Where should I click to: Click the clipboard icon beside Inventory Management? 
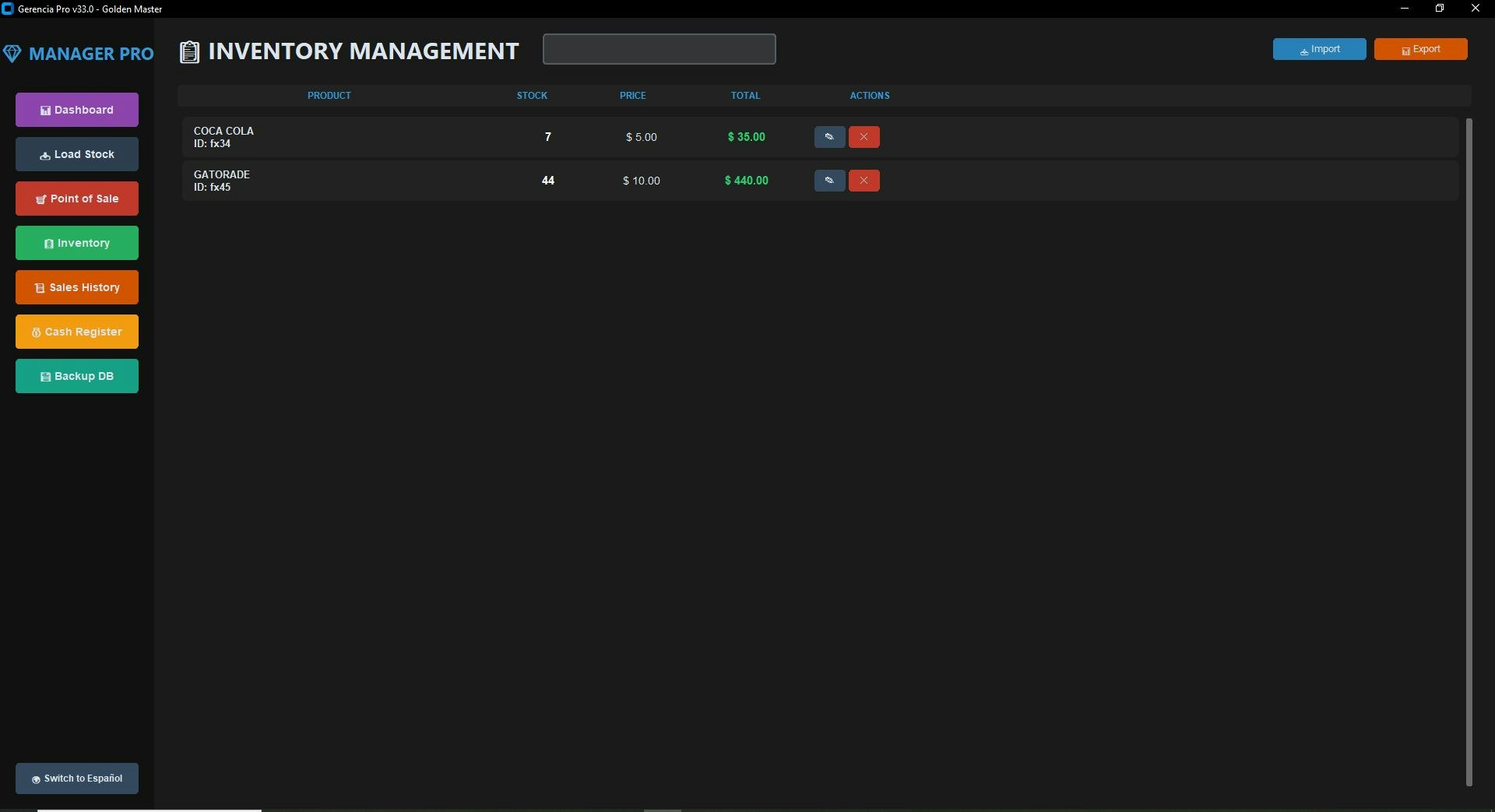point(189,52)
